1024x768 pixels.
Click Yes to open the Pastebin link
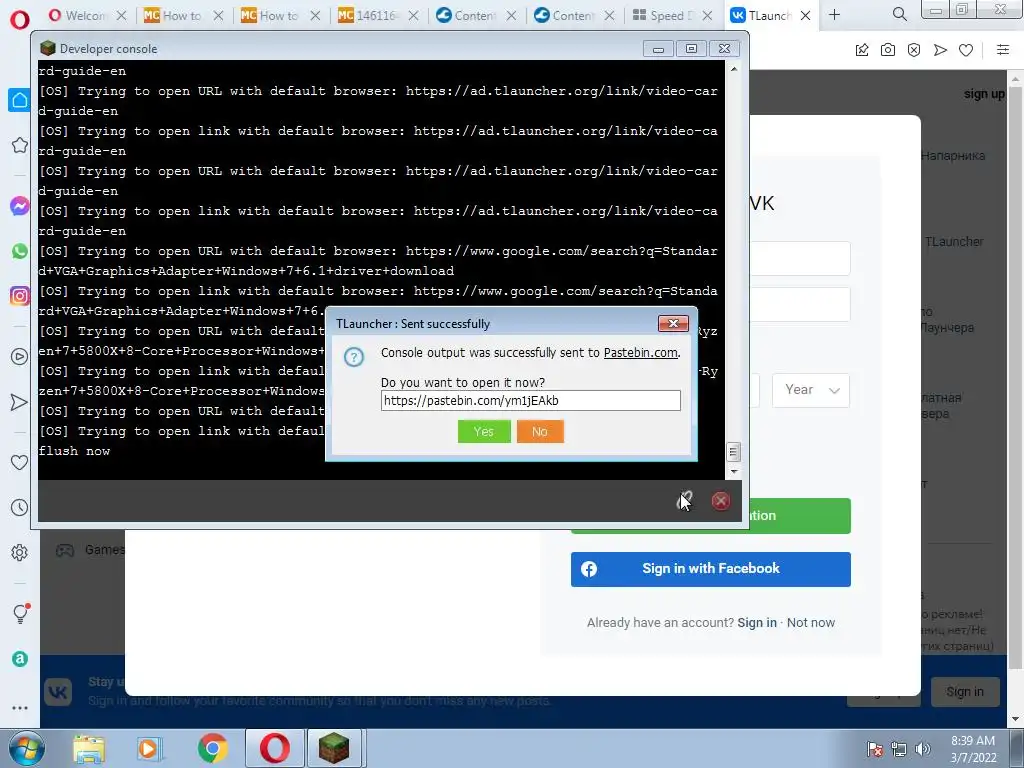(484, 432)
